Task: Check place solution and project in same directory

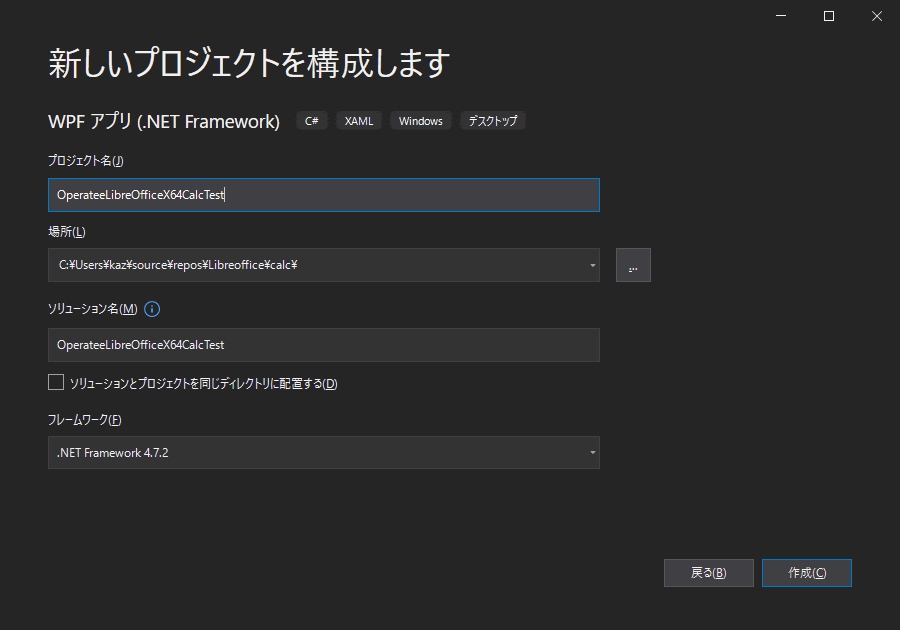Action: [56, 382]
